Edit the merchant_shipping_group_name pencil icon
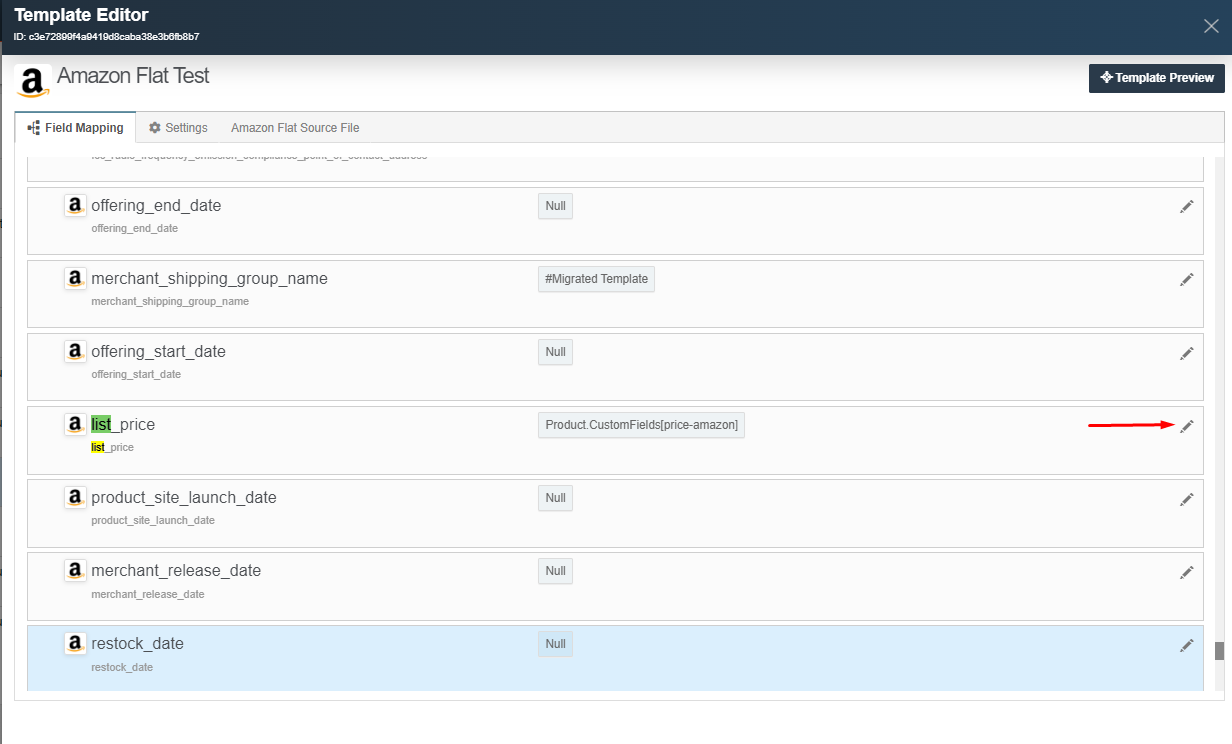Image resolution: width=1232 pixels, height=744 pixels. coord(1187,280)
